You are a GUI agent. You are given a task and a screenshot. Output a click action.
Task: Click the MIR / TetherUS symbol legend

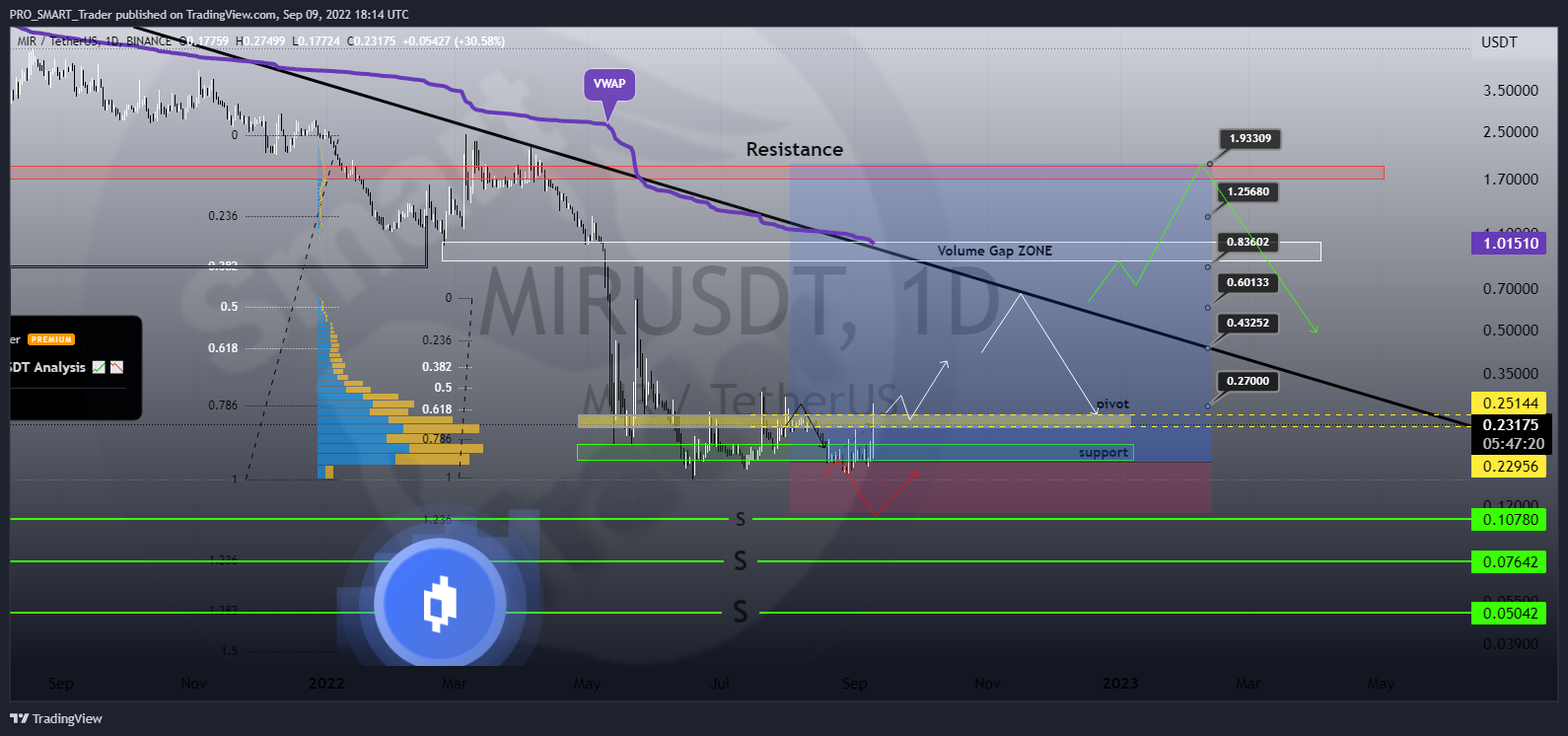(x=94, y=41)
